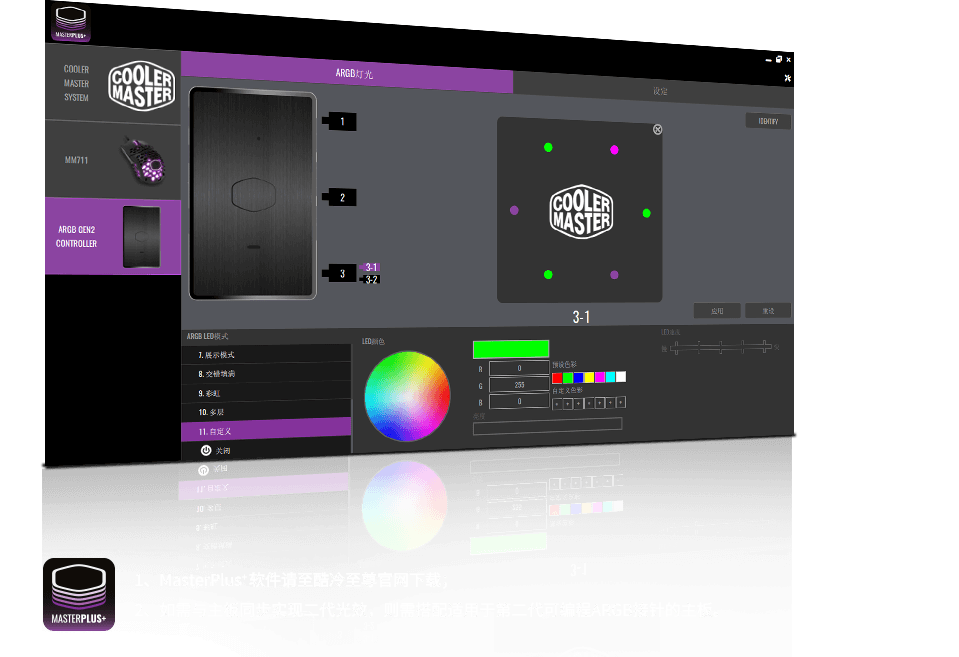959x657 pixels.
Task: Pick the green preset color swatch
Action: coord(568,377)
